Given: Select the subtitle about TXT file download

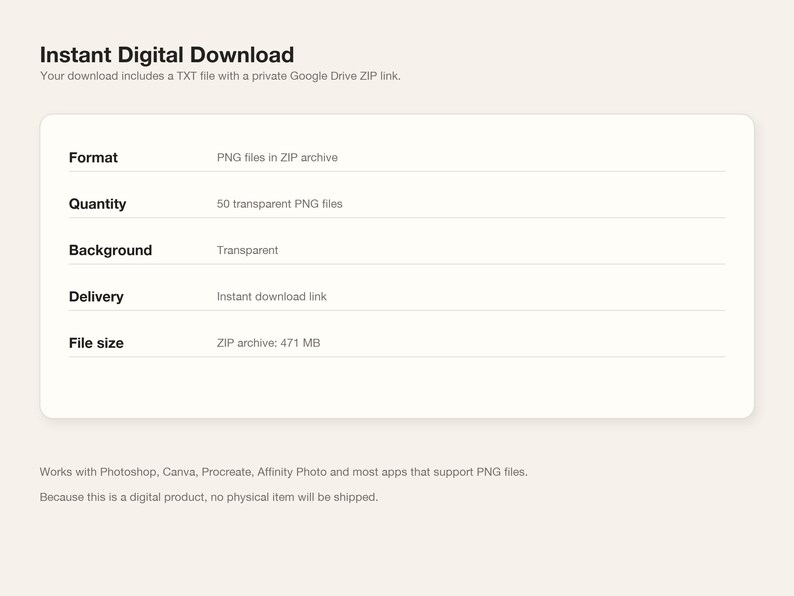Looking at the screenshot, I should tap(220, 76).
